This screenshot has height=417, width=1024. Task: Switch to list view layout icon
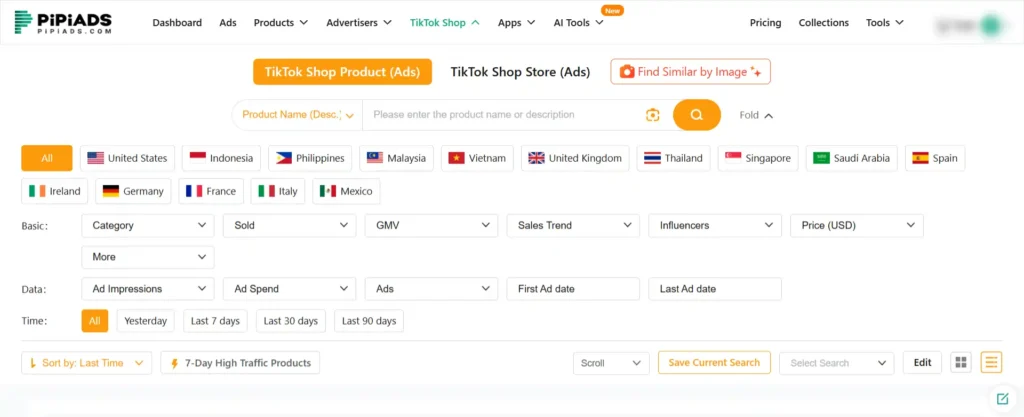(x=991, y=363)
